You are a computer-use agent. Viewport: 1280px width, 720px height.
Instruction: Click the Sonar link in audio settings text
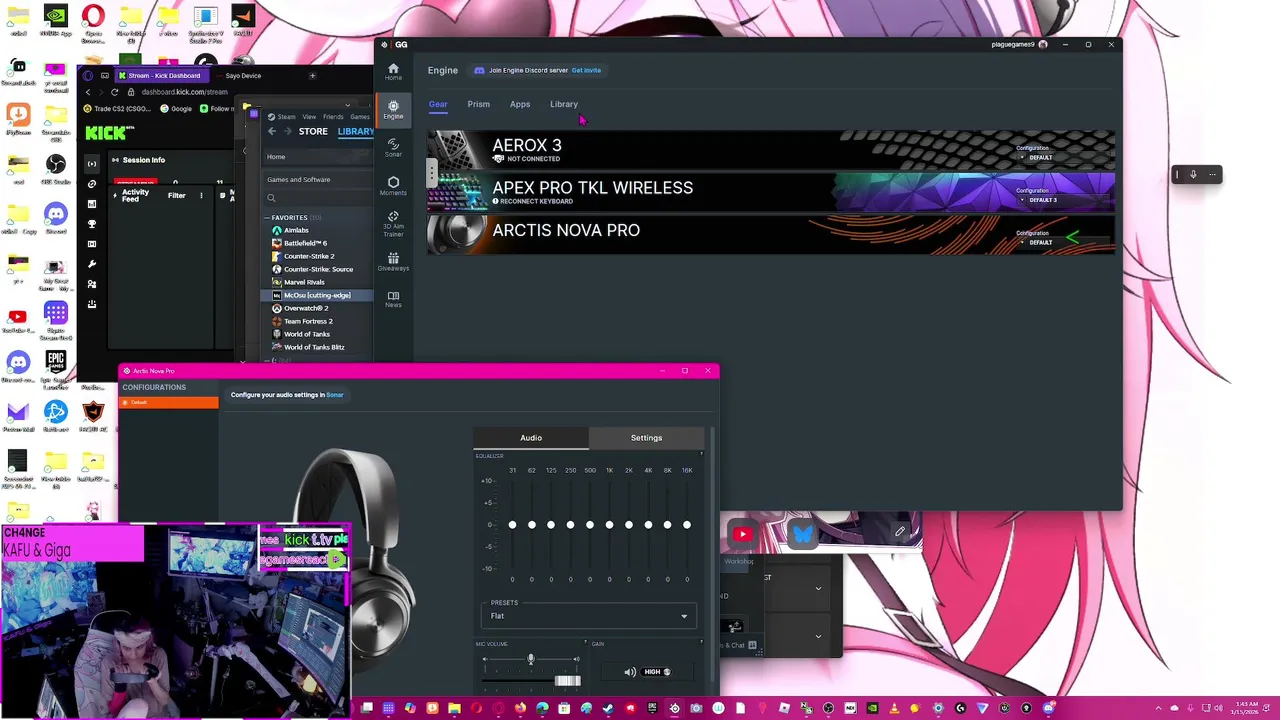[x=335, y=395]
